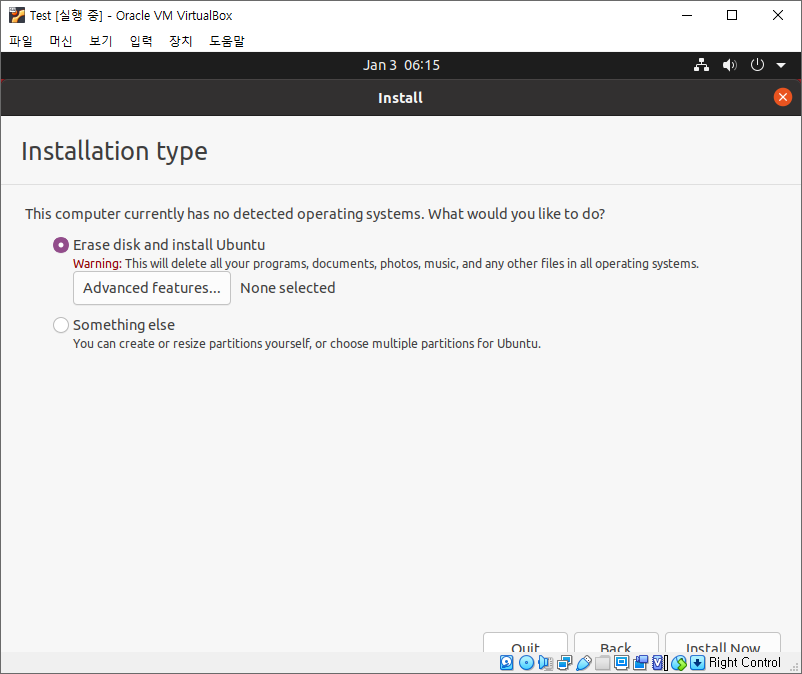Click the None selected label
Screen dimensions: 802x674
click(288, 288)
